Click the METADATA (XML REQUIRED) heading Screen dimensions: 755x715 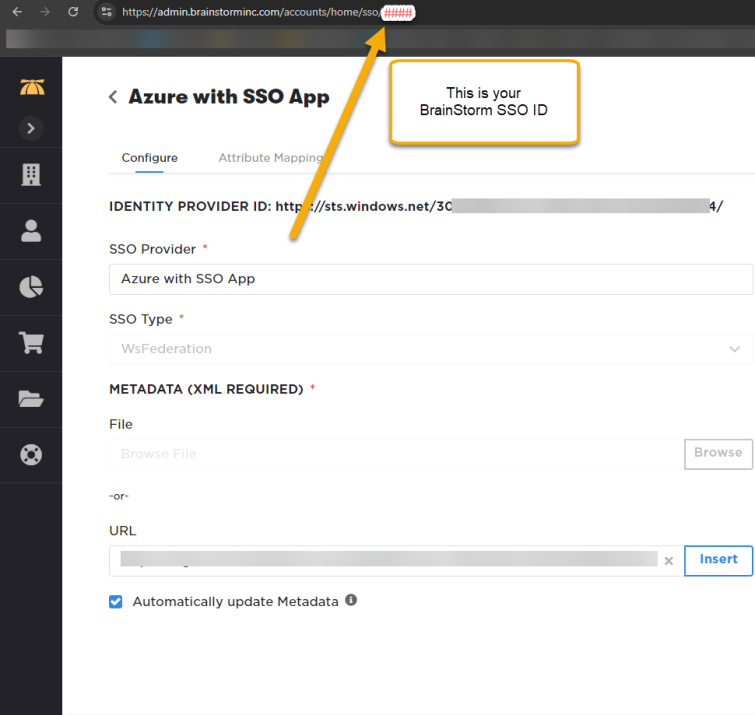coord(206,389)
